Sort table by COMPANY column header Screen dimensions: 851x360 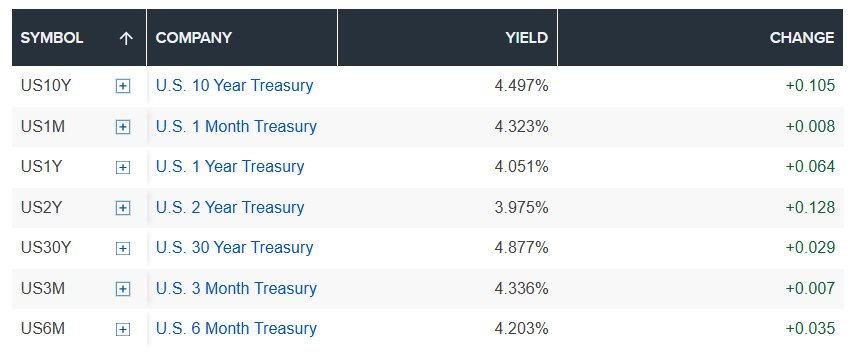click(x=194, y=37)
